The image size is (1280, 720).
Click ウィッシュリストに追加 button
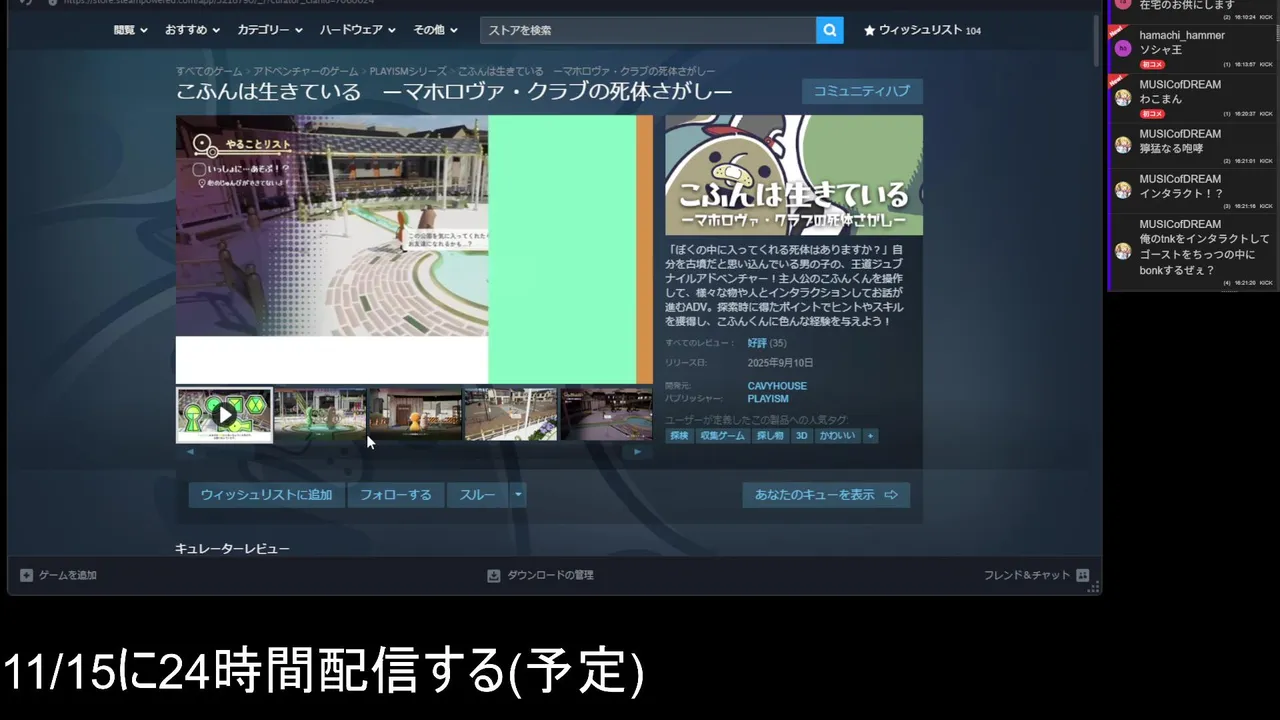coord(266,495)
